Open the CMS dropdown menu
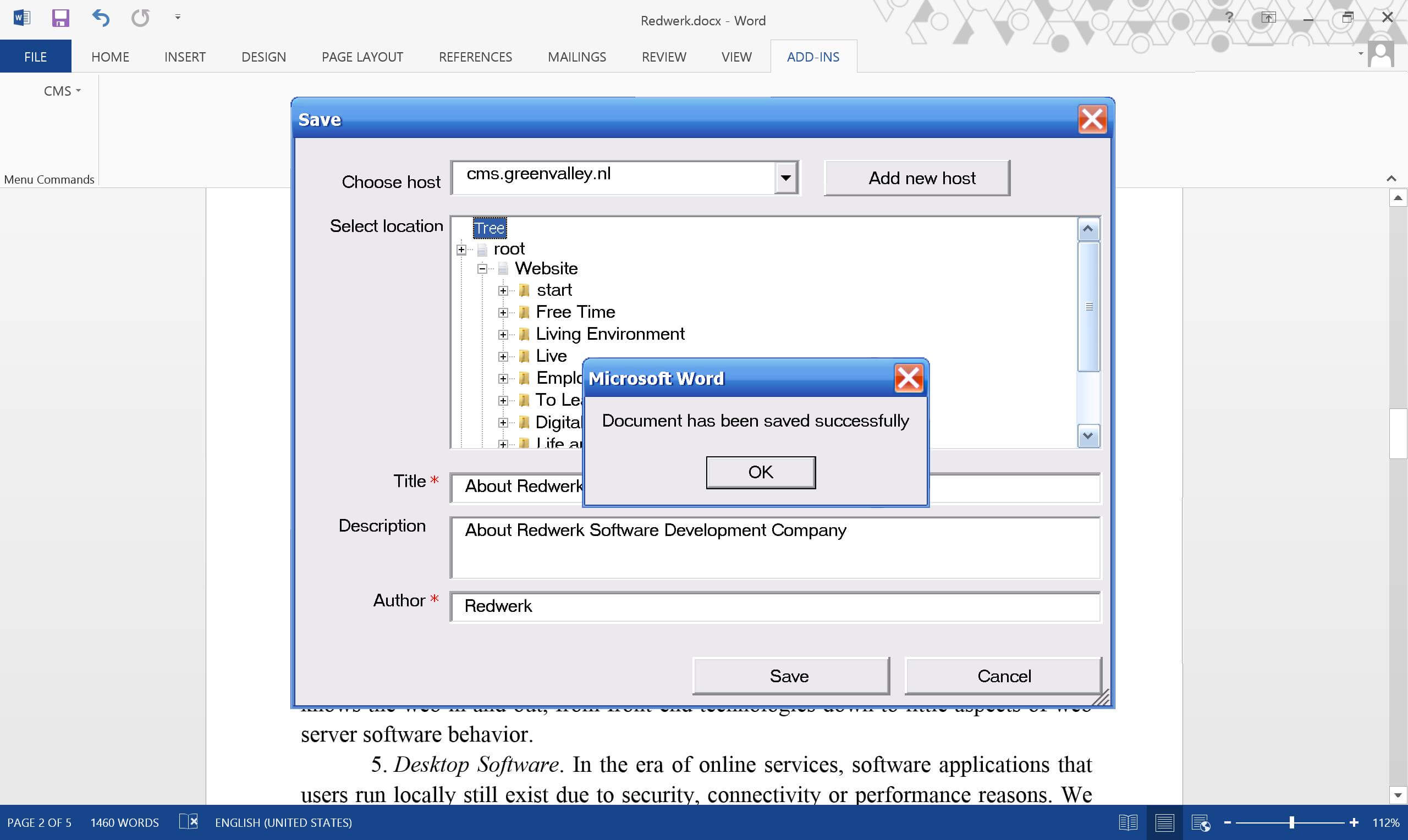Viewport: 1408px width, 840px height. (62, 91)
